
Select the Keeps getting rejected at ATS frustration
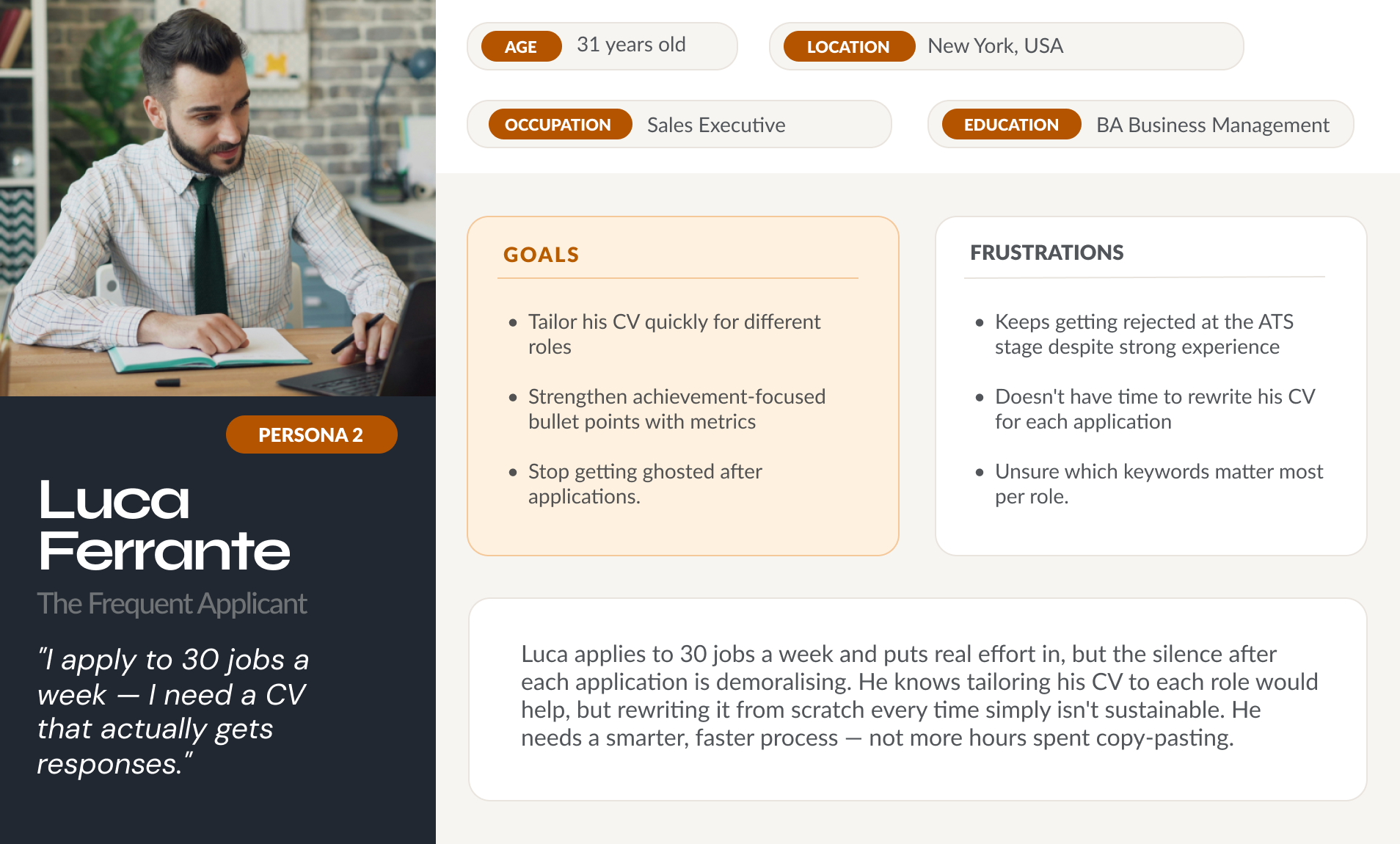click(x=1144, y=334)
